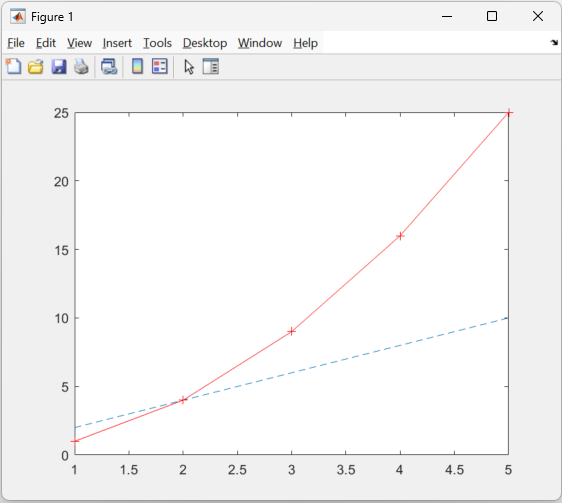Viewport: 562px width, 503px height.
Task: Dock the figure using corner arrow
Action: tap(554, 43)
